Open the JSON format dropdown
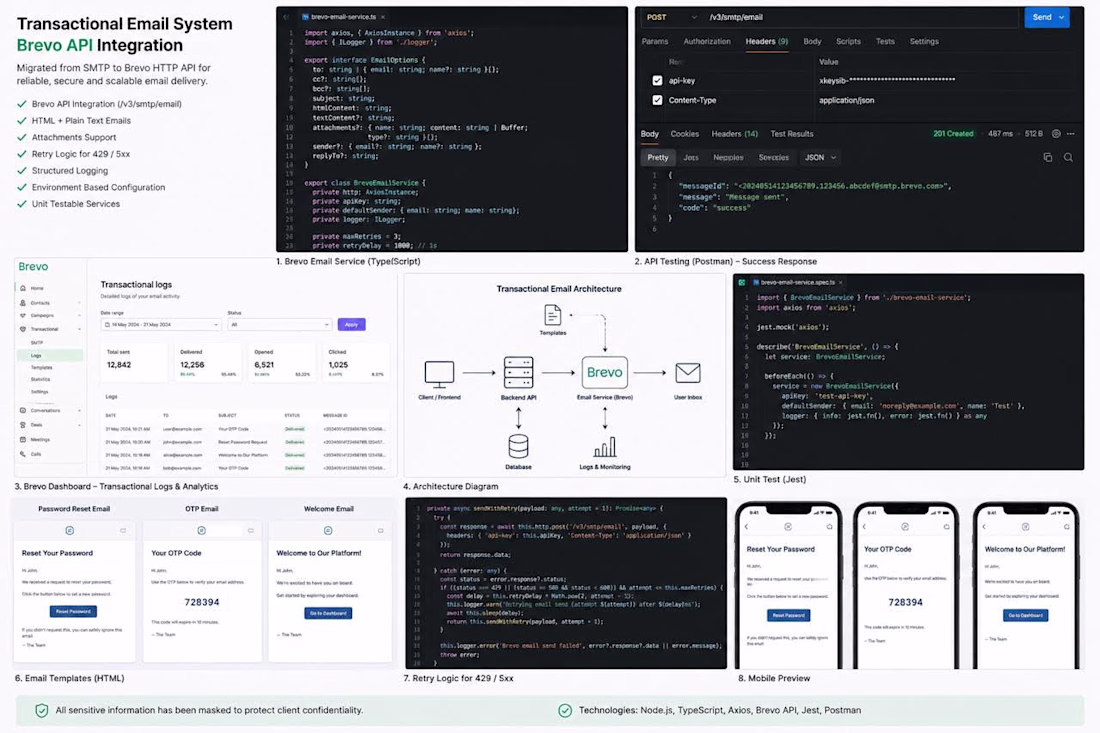Image resolution: width=1100 pixels, height=733 pixels. click(x=820, y=158)
